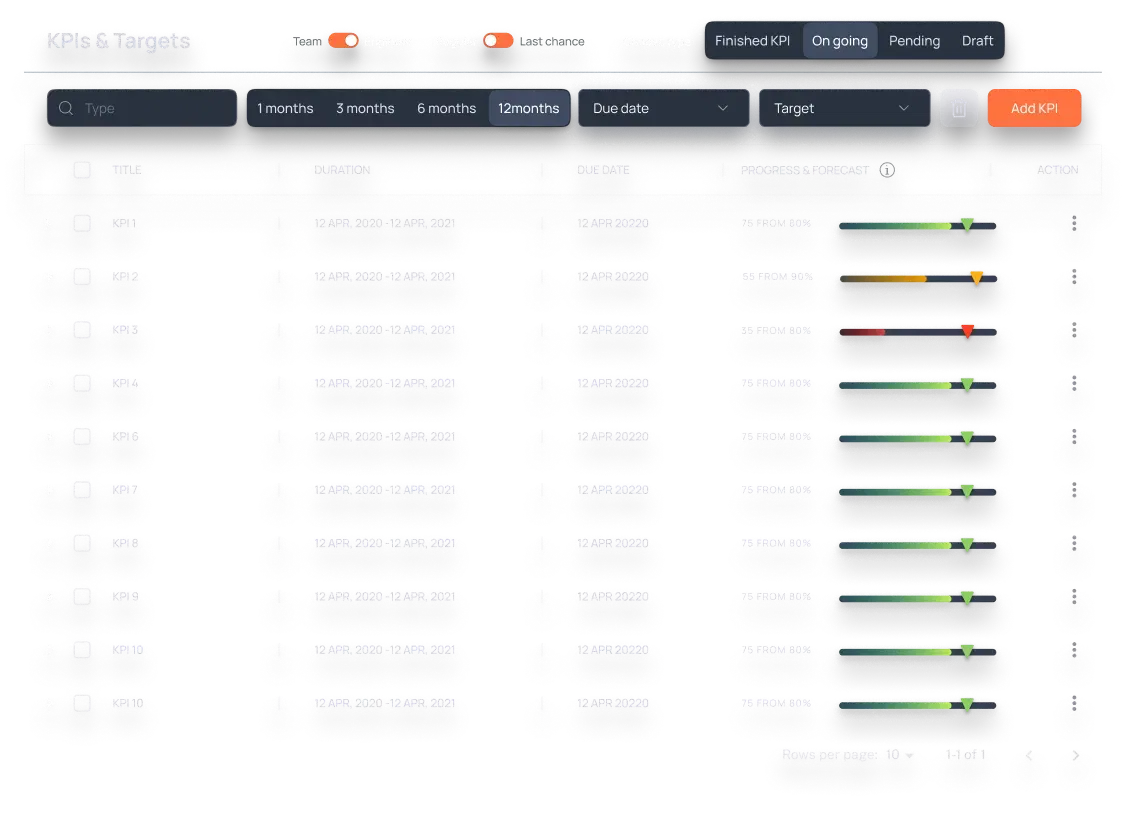Toggle the Team switch

point(343,41)
